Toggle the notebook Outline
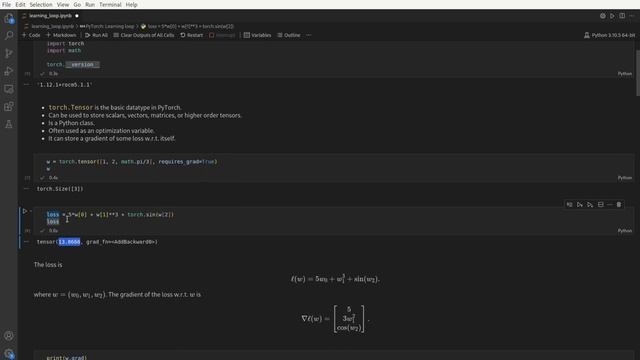640x360 pixels. coord(289,35)
